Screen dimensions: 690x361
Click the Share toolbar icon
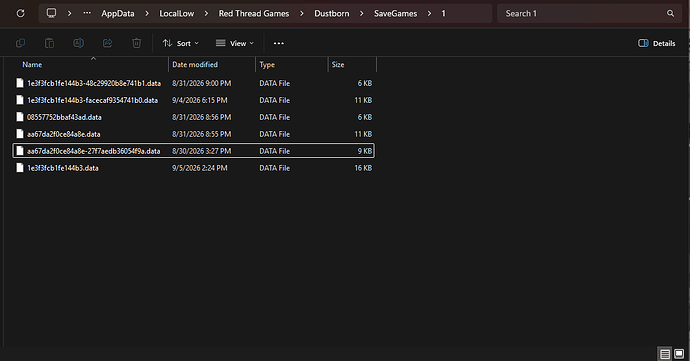(x=107, y=43)
